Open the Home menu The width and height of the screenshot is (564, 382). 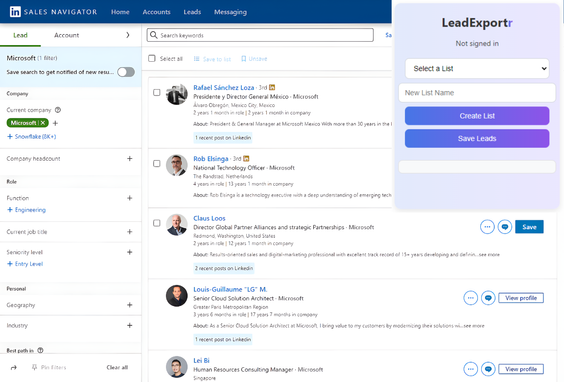coord(120,12)
